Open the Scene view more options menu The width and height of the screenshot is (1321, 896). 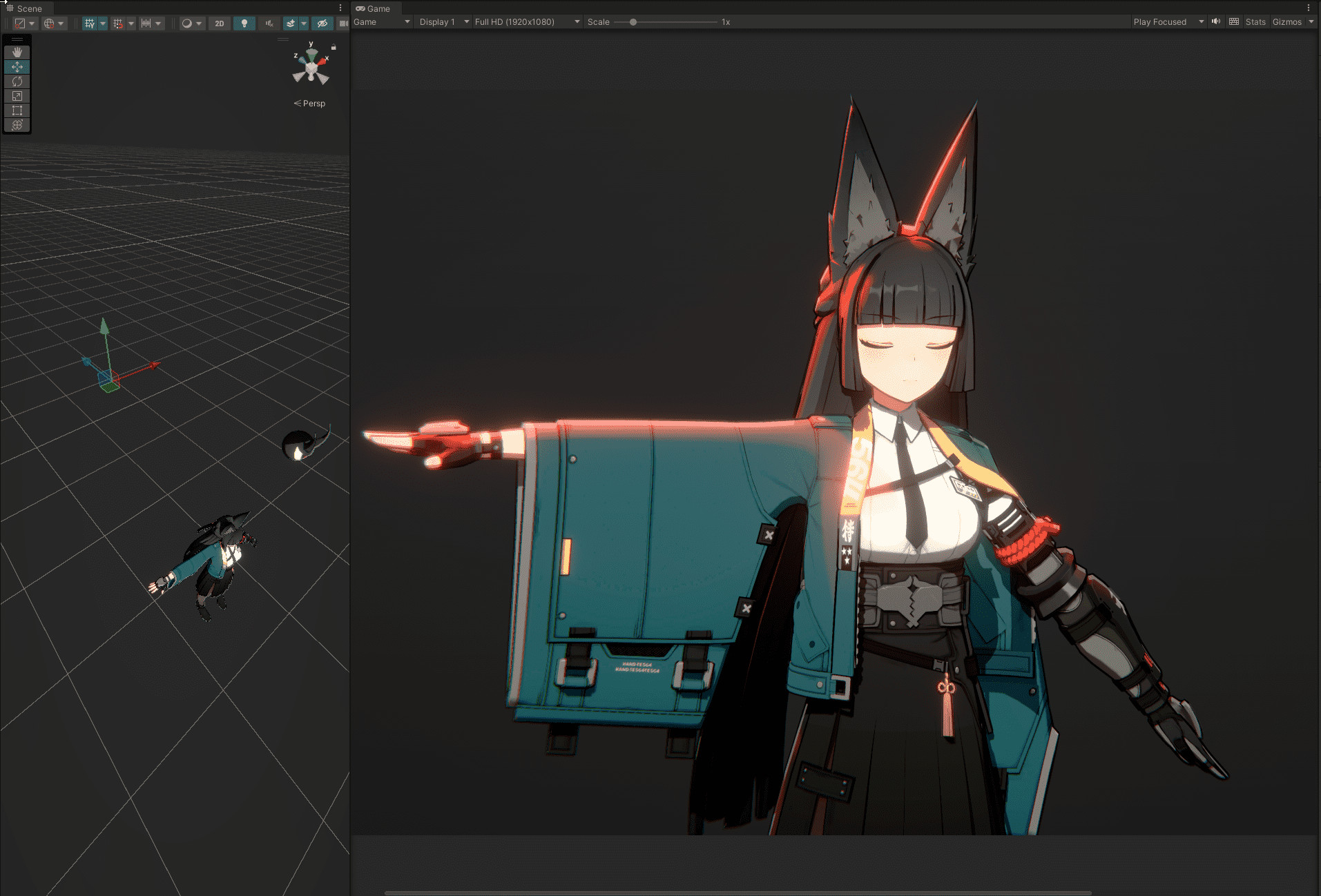(x=340, y=8)
